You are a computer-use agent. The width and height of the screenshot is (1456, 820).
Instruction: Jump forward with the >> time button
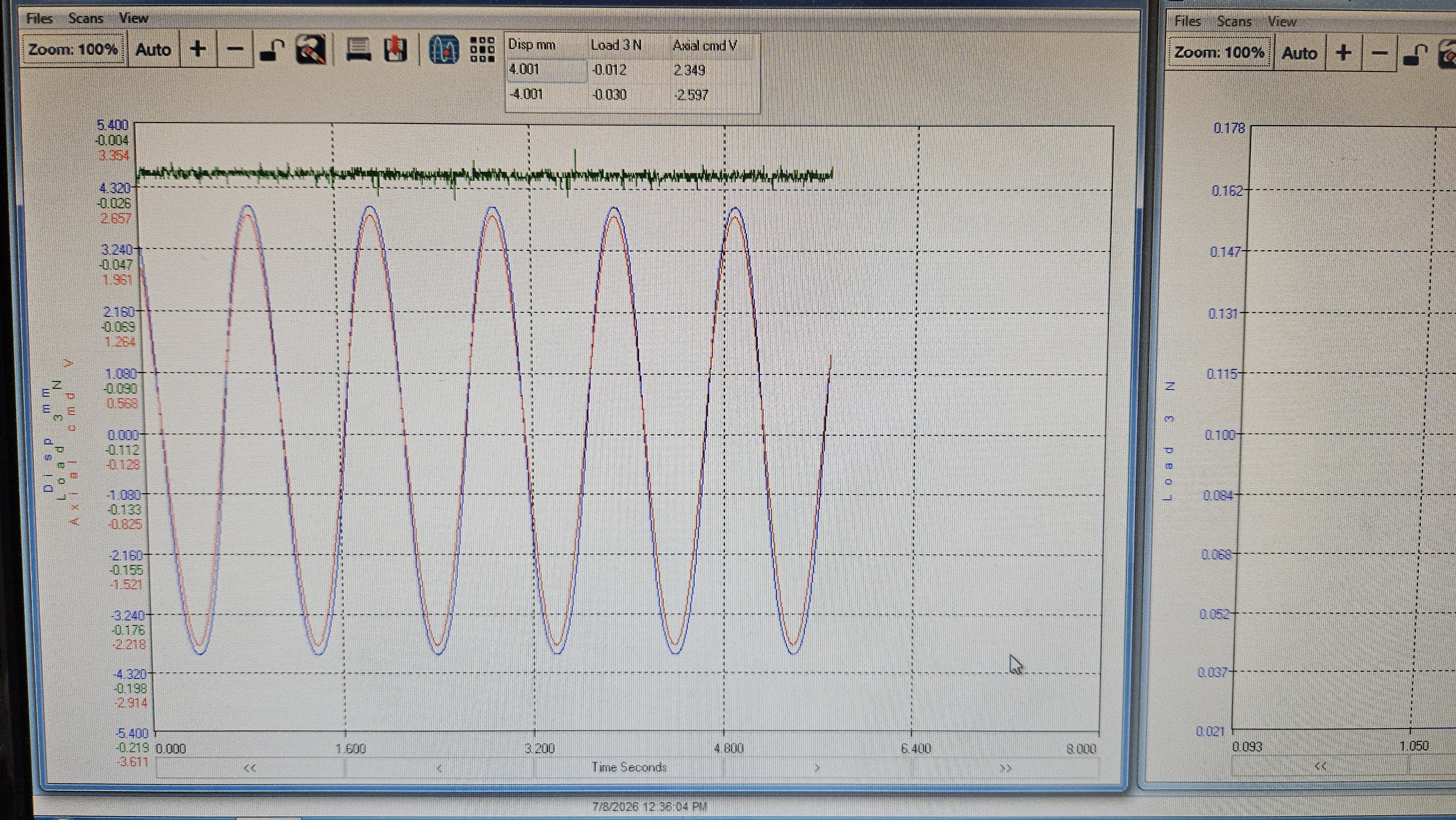point(1005,768)
